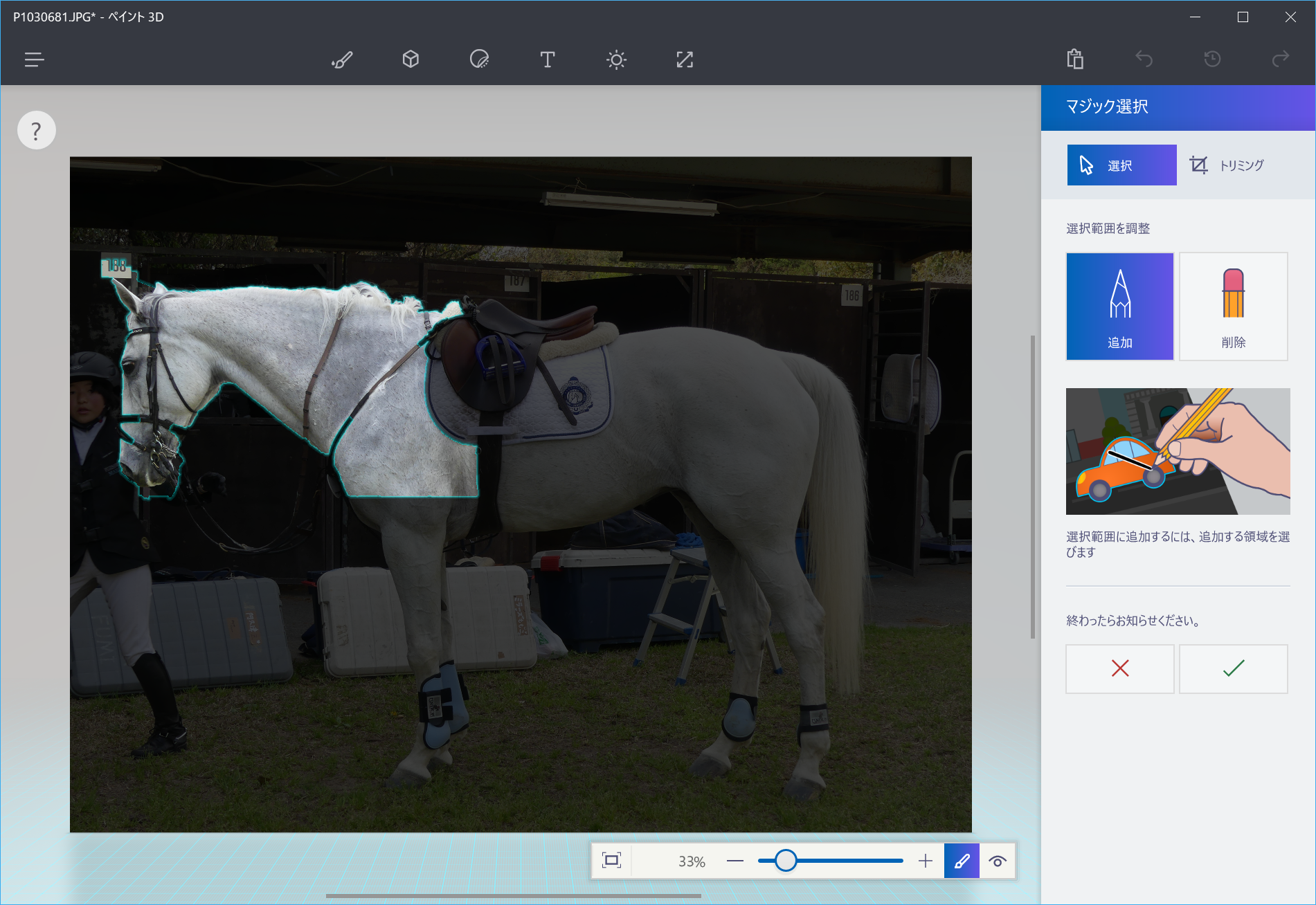
Task: Click the P1030681.JPG window title
Action: [x=89, y=17]
